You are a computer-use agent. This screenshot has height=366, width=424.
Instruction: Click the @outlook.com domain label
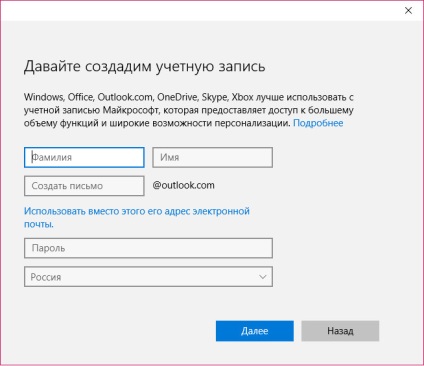tap(183, 185)
